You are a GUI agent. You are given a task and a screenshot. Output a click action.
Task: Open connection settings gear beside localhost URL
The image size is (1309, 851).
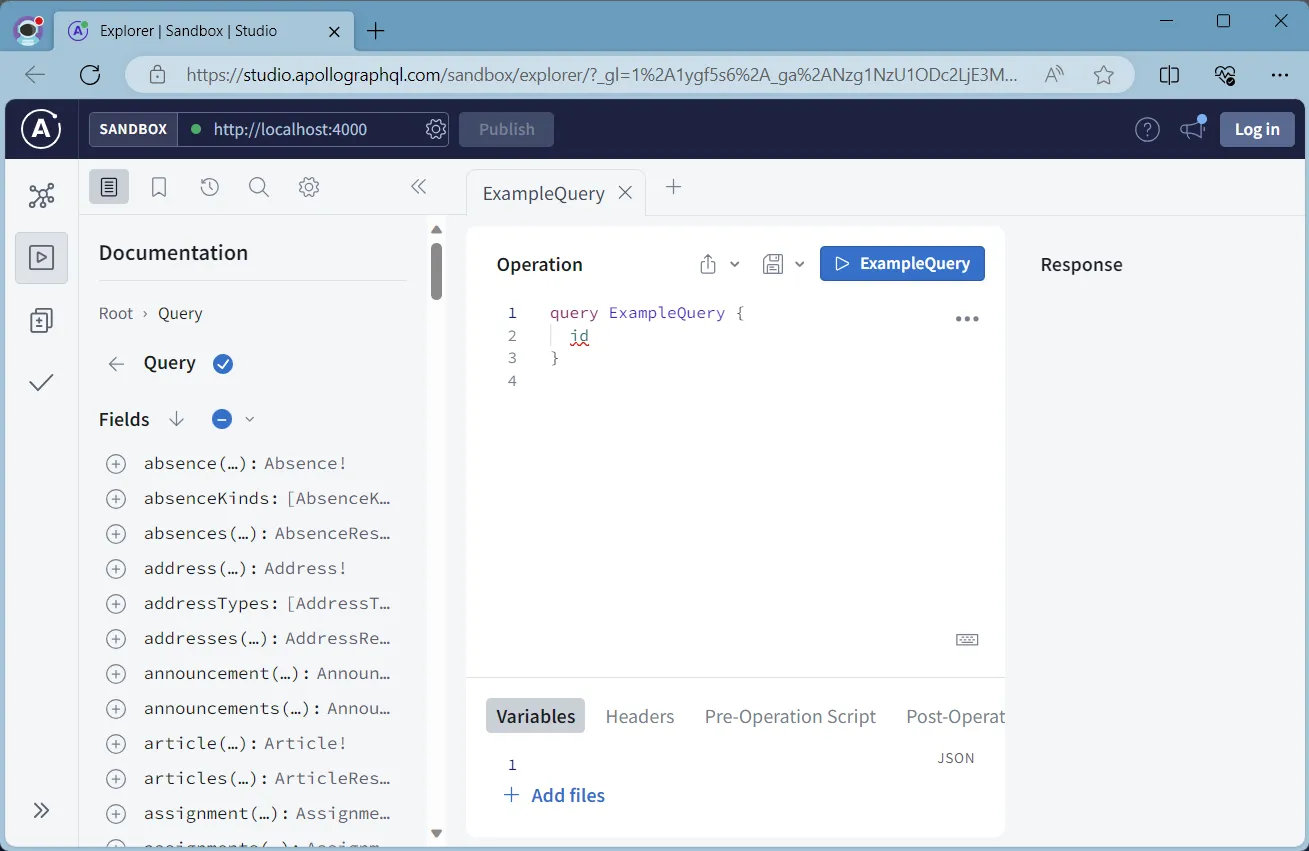coord(435,129)
